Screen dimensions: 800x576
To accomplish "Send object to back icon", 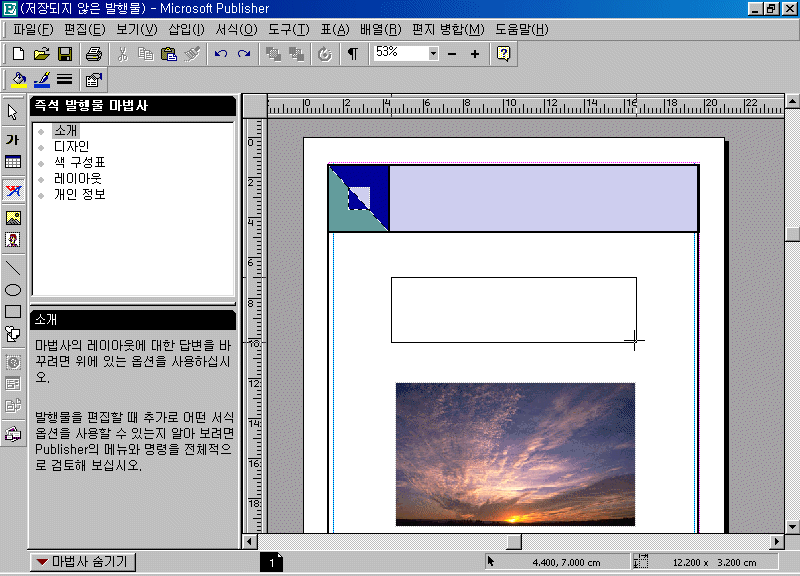I will [x=296, y=54].
